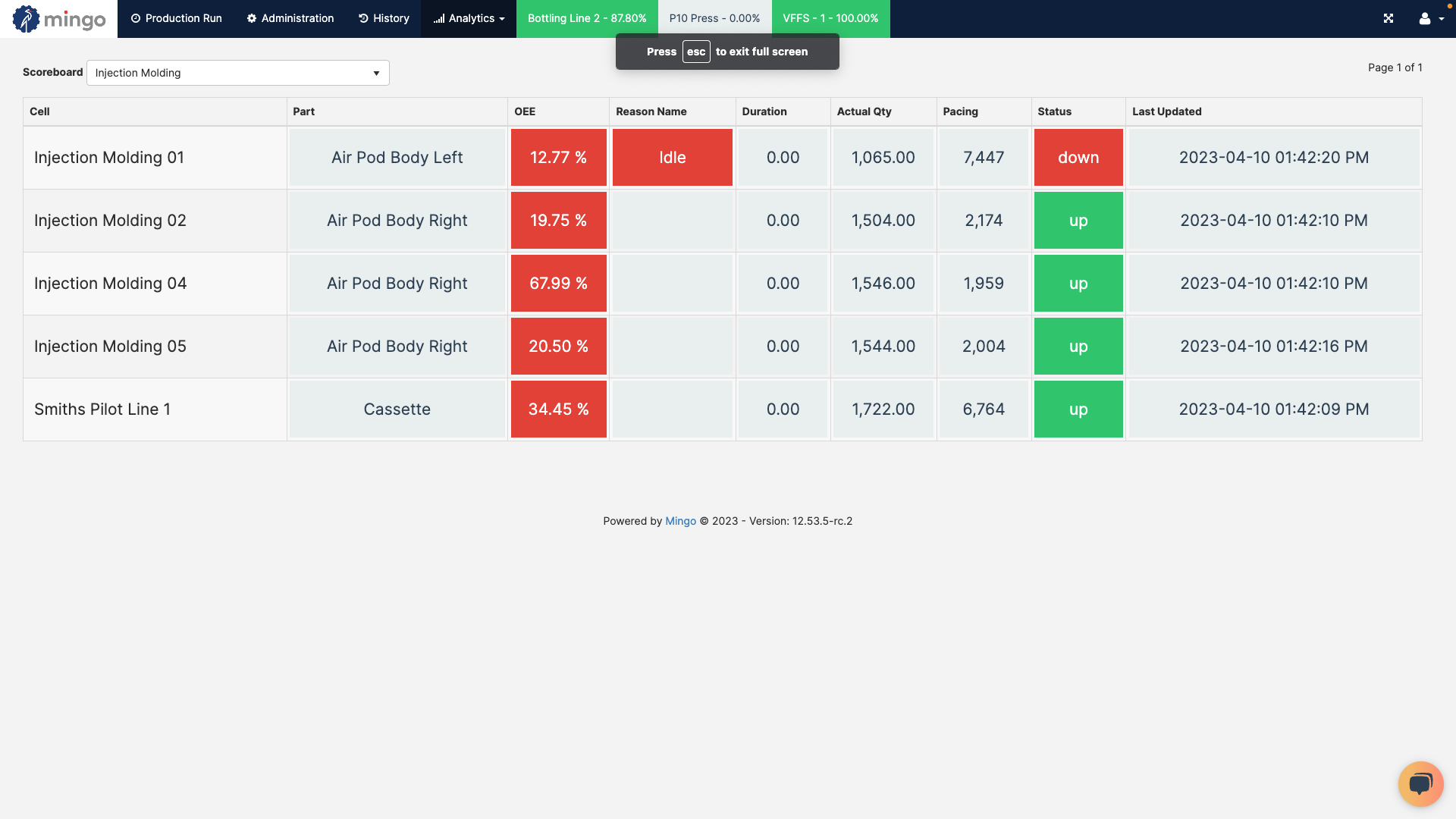Exit full screen using the expand icon
Viewport: 1456px width, 819px height.
click(1389, 18)
